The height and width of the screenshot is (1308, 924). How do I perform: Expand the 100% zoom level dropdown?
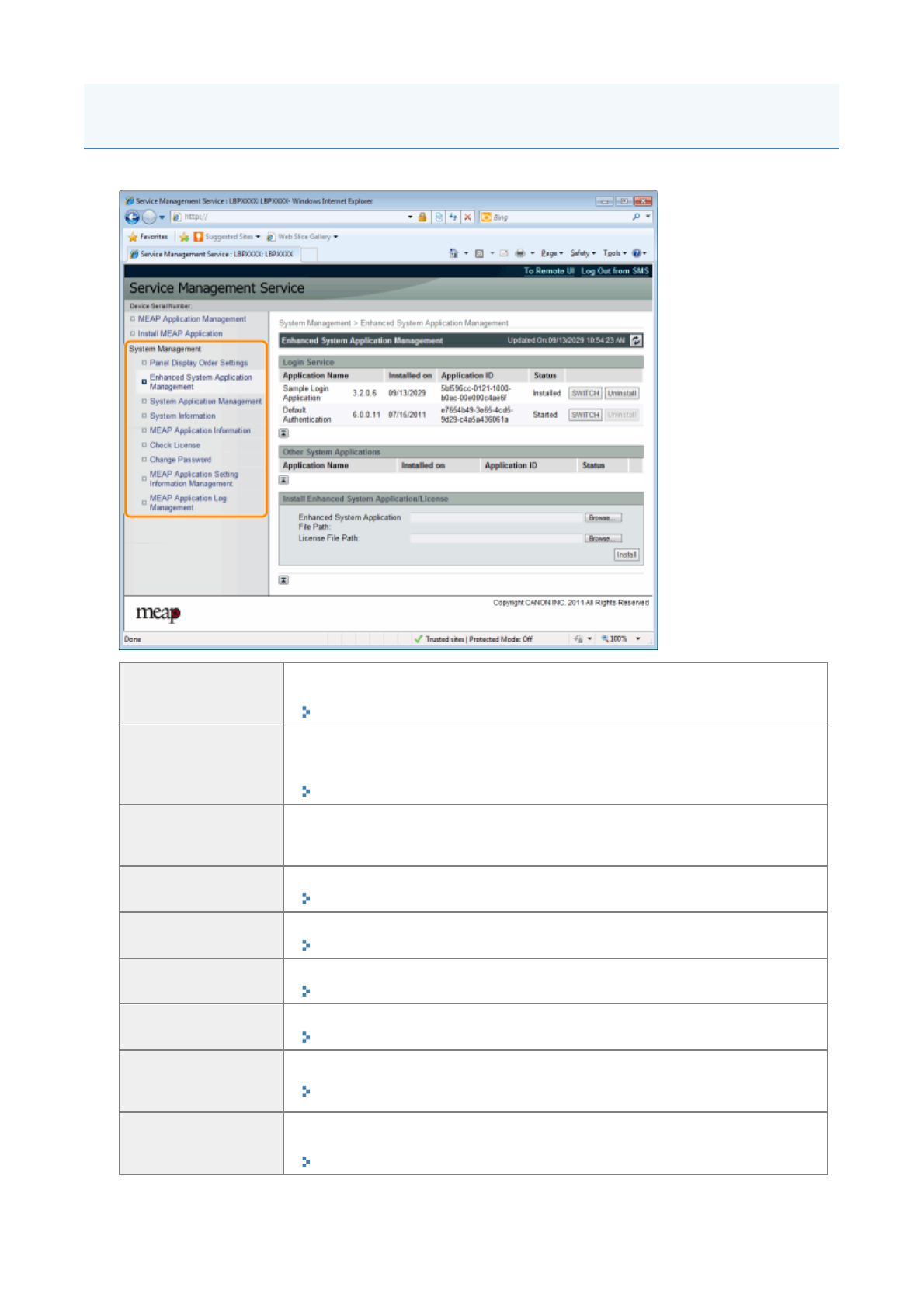click(x=638, y=639)
